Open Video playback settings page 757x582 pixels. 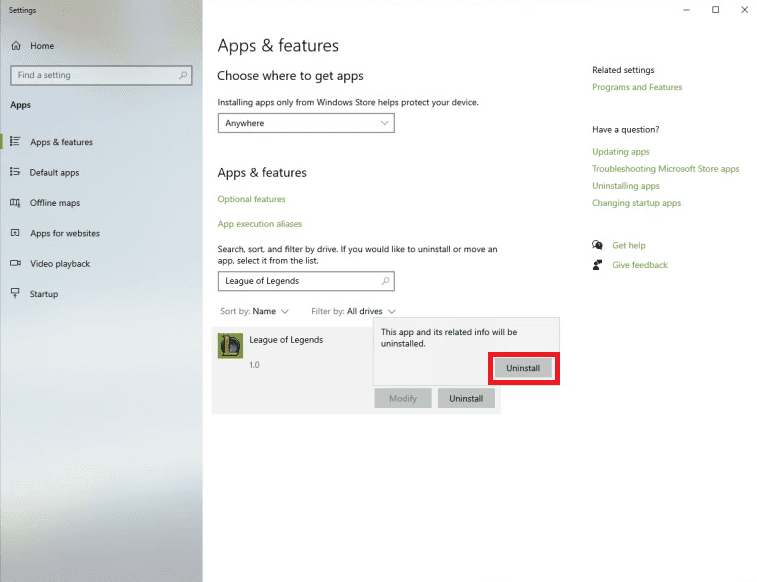coord(60,263)
